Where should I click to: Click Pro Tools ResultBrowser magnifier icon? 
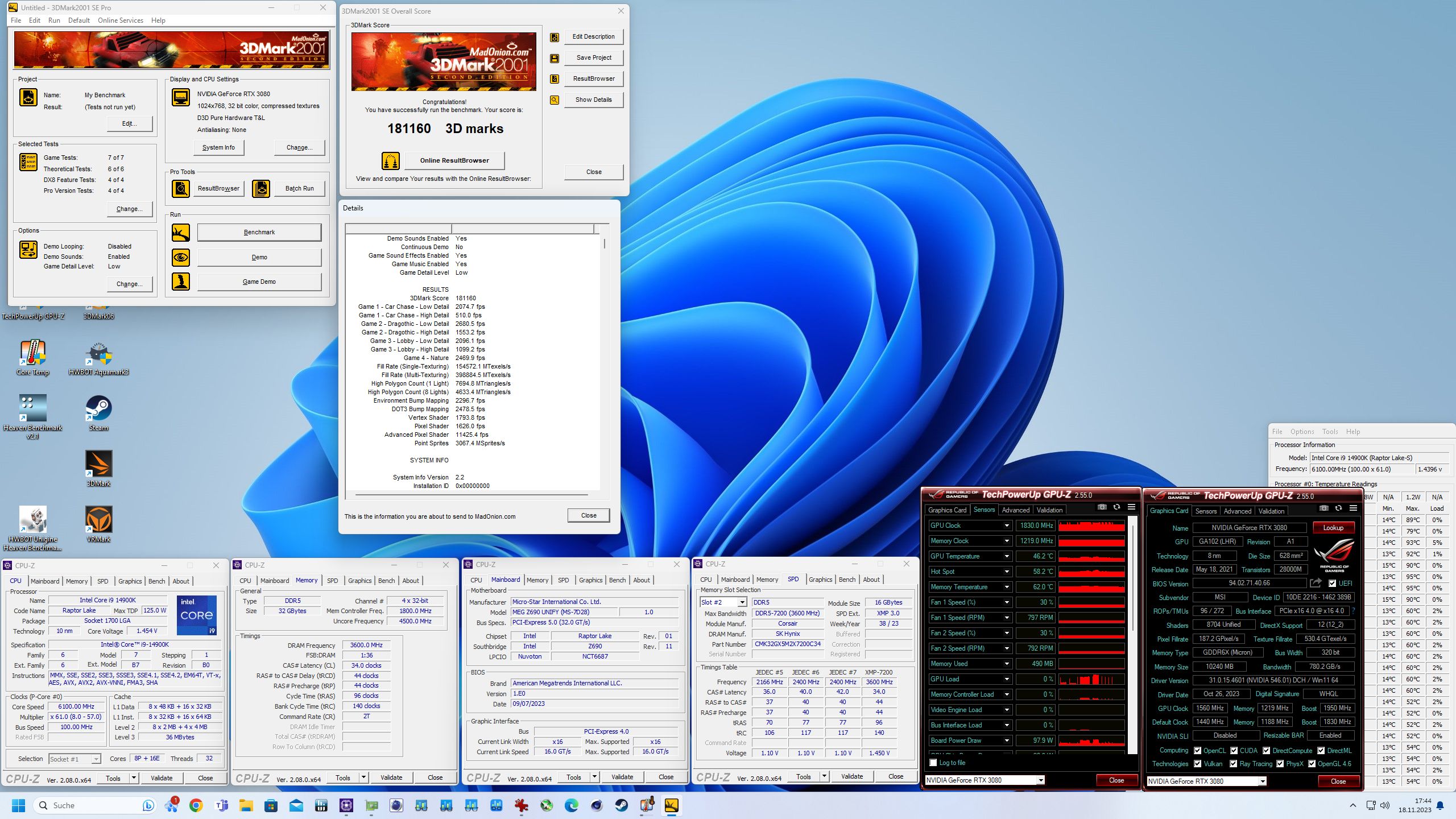pos(181,189)
